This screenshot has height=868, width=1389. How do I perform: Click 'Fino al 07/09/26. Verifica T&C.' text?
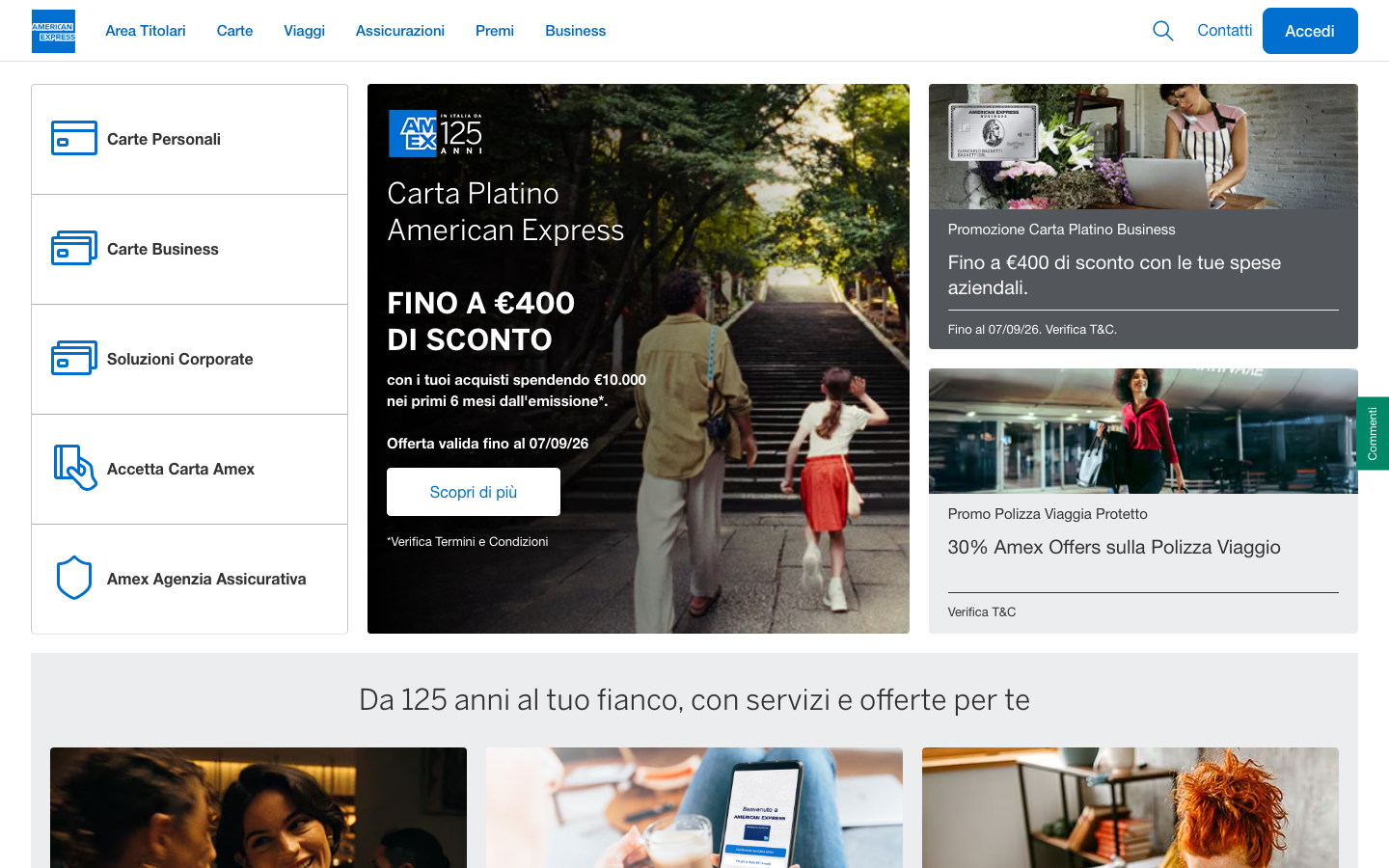[1032, 330]
